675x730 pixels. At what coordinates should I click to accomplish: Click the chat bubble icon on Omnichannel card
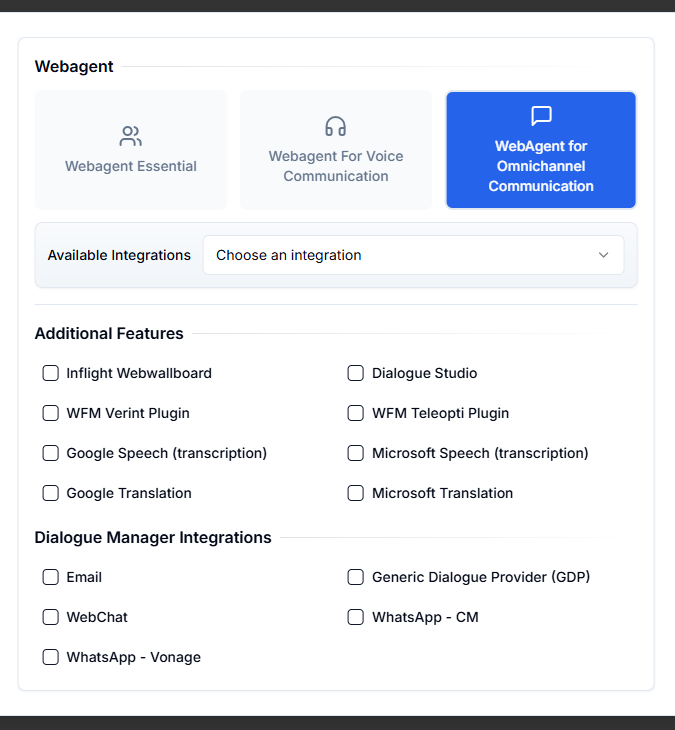[541, 116]
